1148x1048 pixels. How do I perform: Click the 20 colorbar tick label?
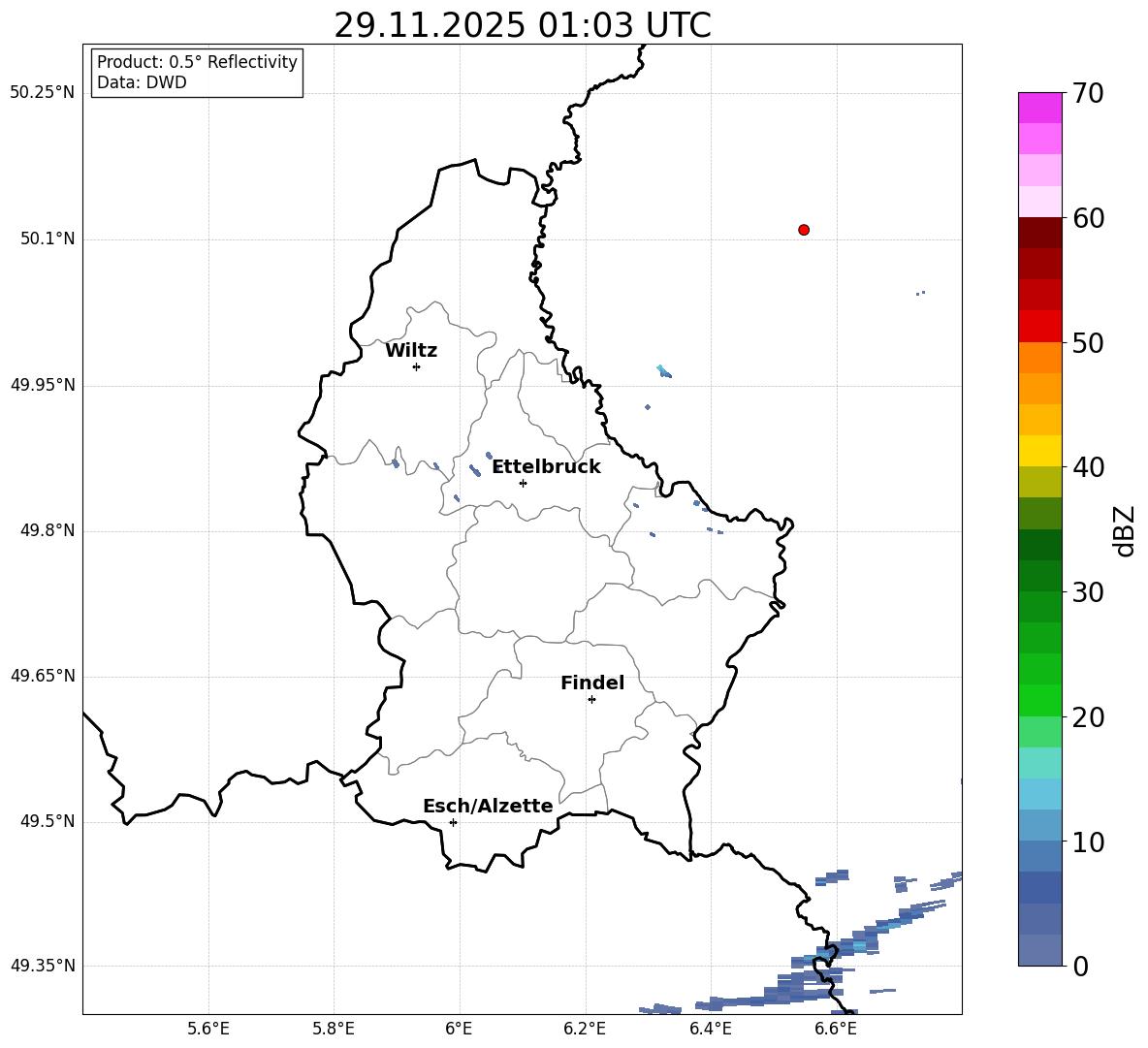coord(1088,717)
